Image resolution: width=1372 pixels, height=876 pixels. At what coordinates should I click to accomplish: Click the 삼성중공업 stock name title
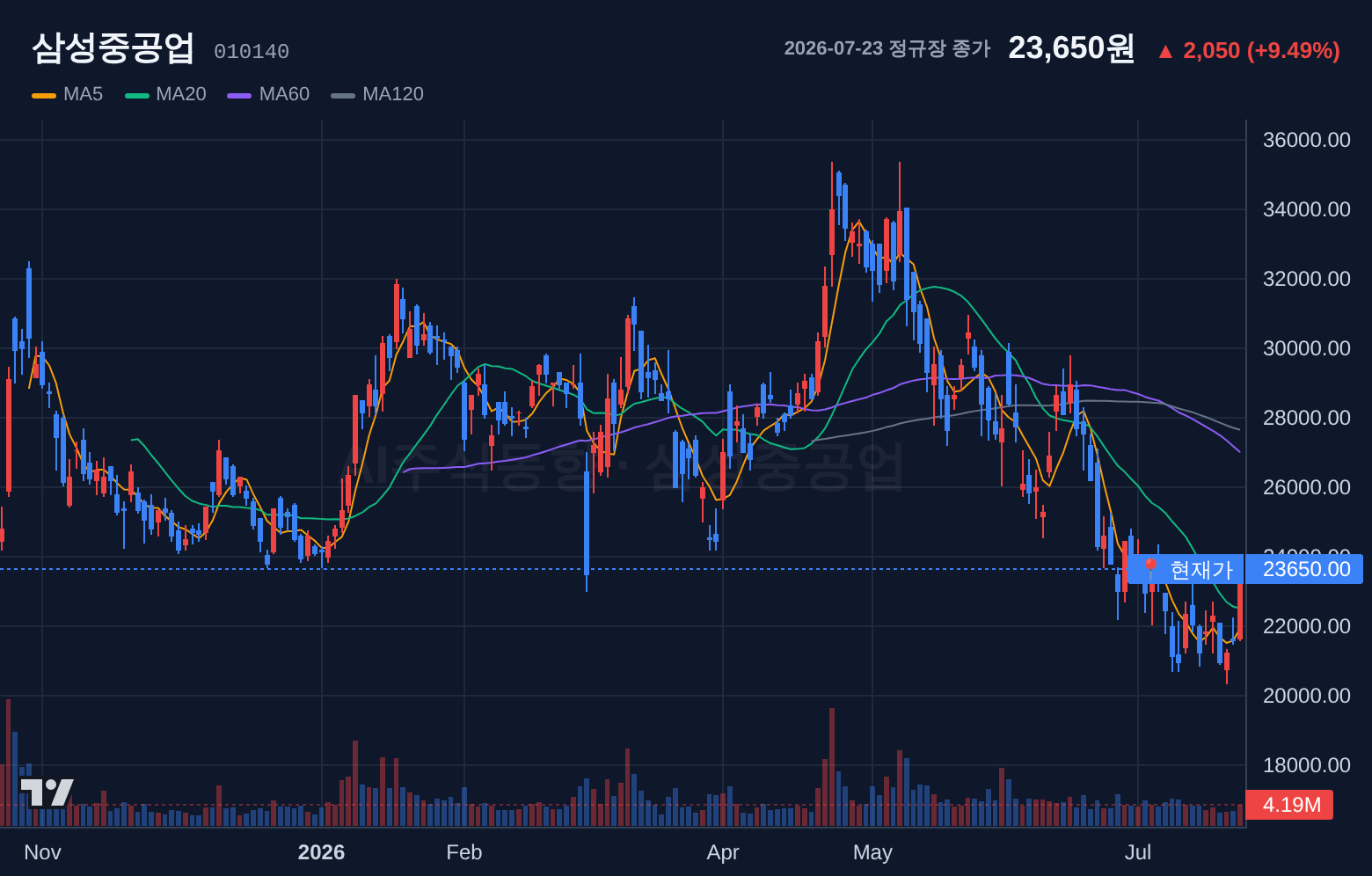(x=113, y=47)
